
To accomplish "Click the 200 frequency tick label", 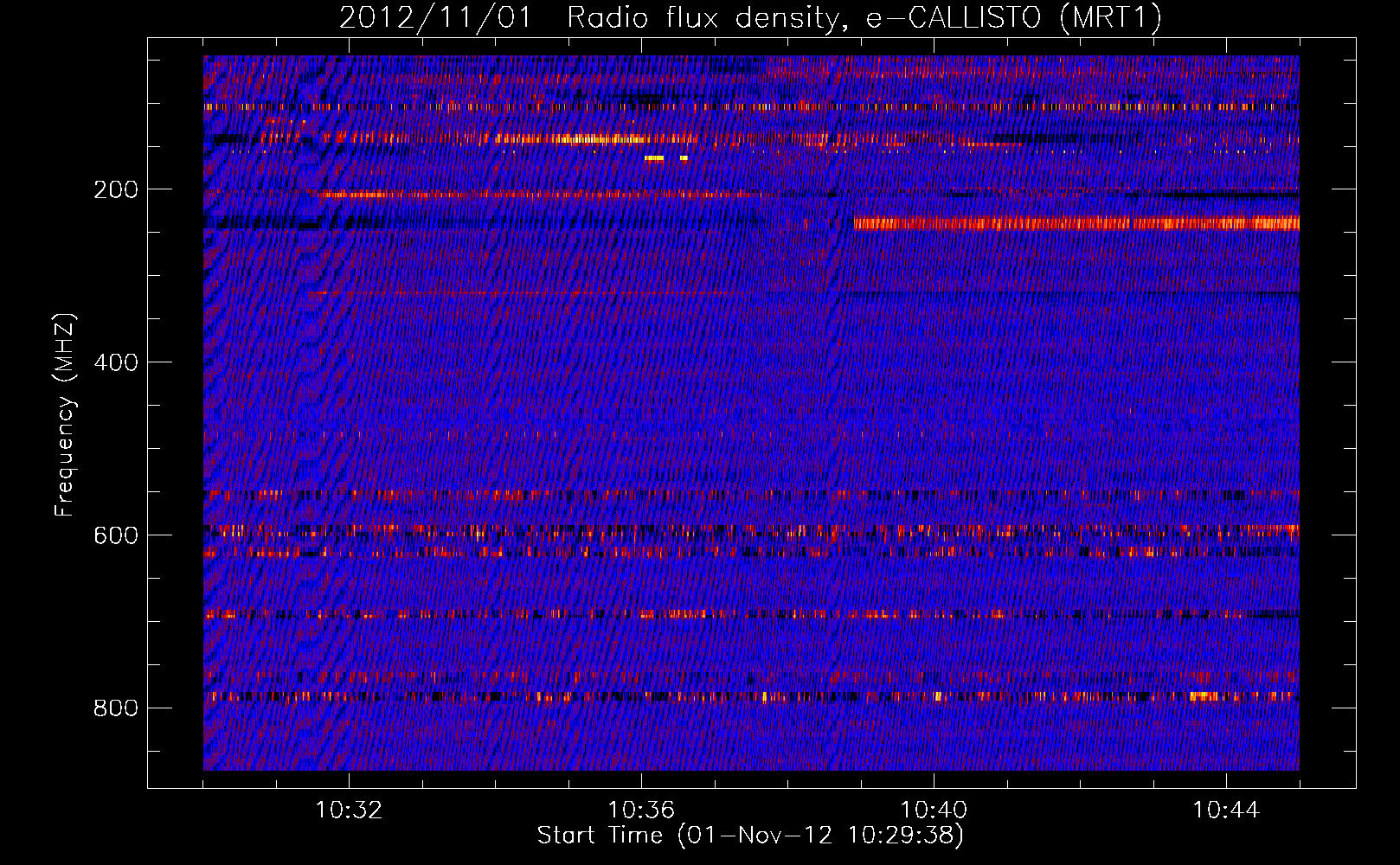I will tap(115, 189).
